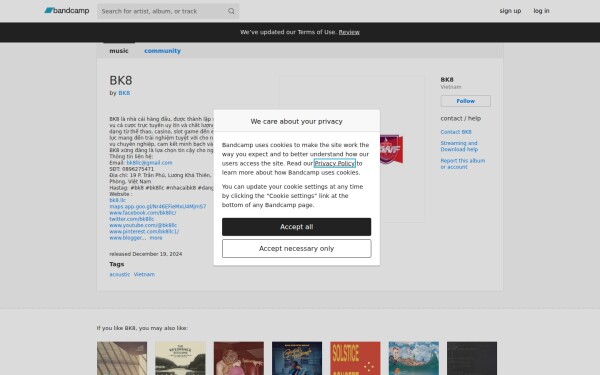Select the Vietnam tag
This screenshot has height=375, width=600.
[144, 274]
